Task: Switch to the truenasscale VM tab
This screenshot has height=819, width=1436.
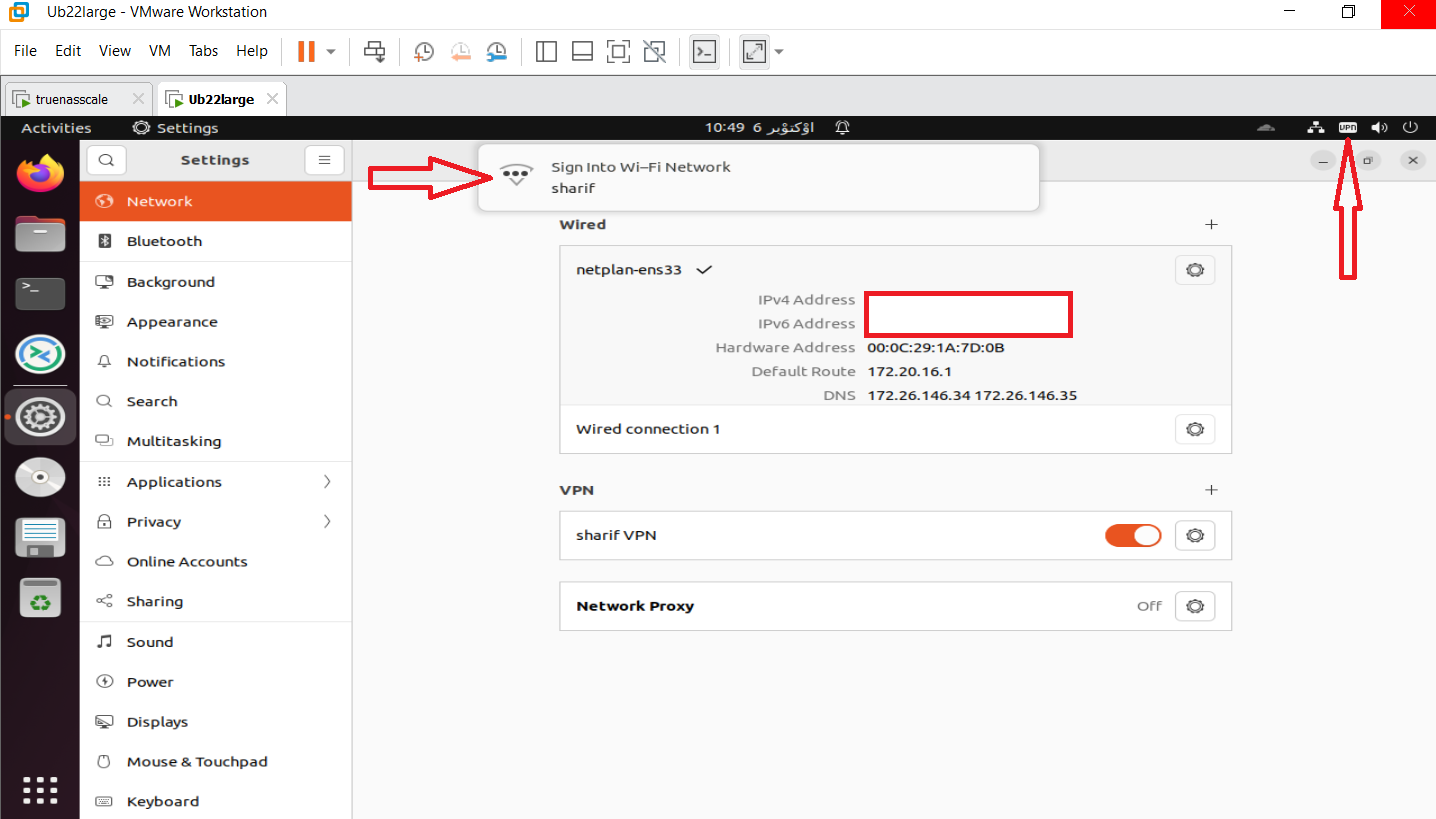Action: pyautogui.click(x=72, y=99)
